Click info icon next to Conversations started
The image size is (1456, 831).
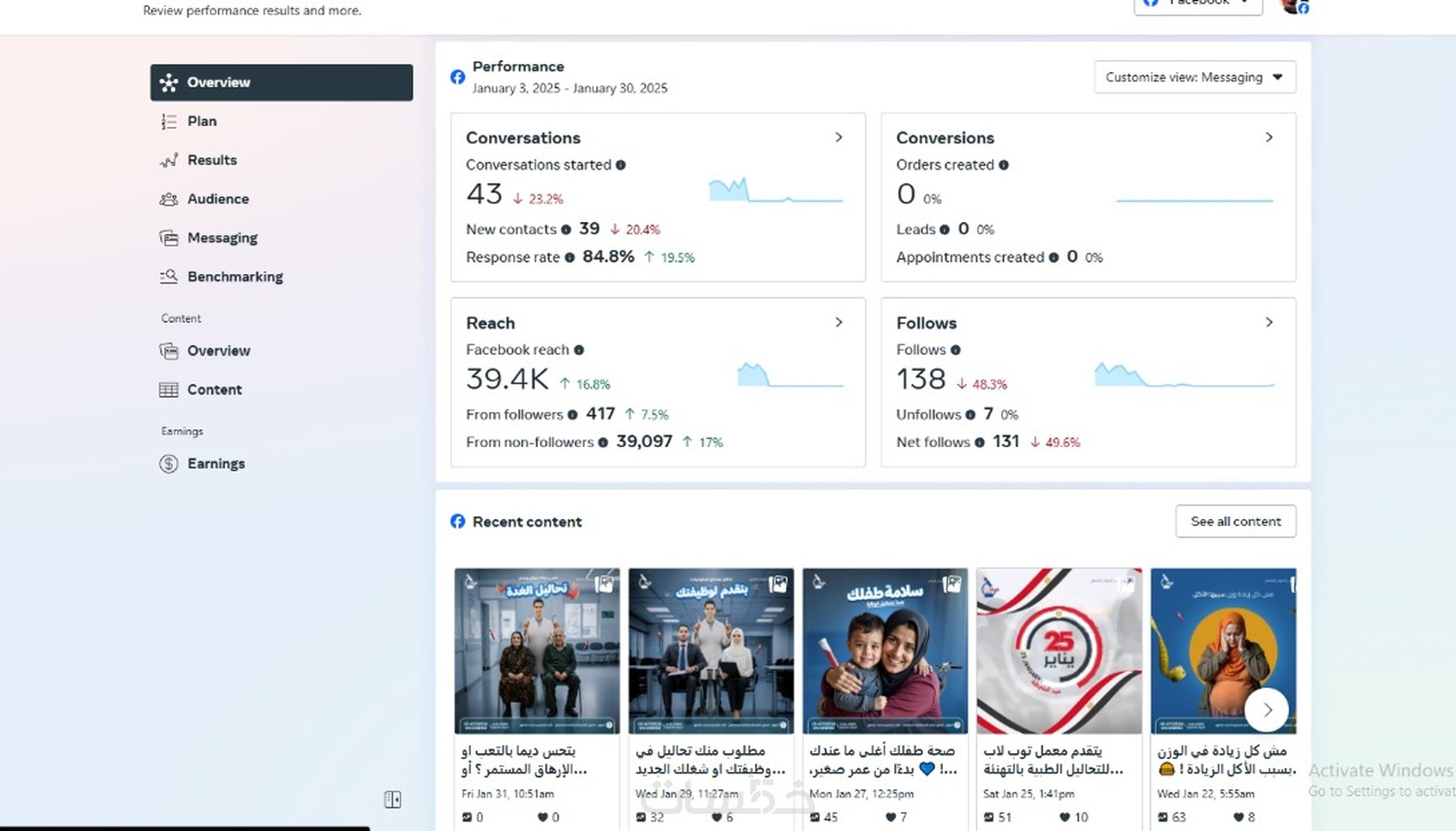(621, 164)
